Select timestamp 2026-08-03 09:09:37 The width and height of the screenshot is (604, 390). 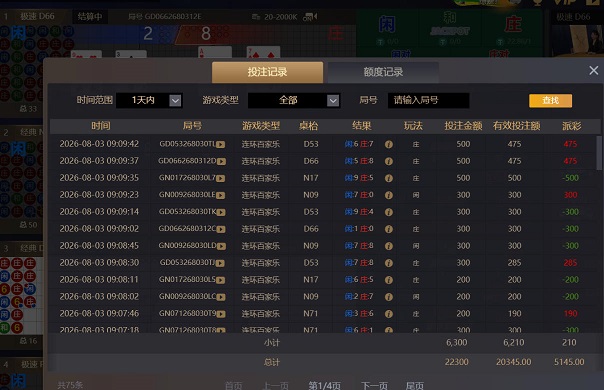coord(99,161)
